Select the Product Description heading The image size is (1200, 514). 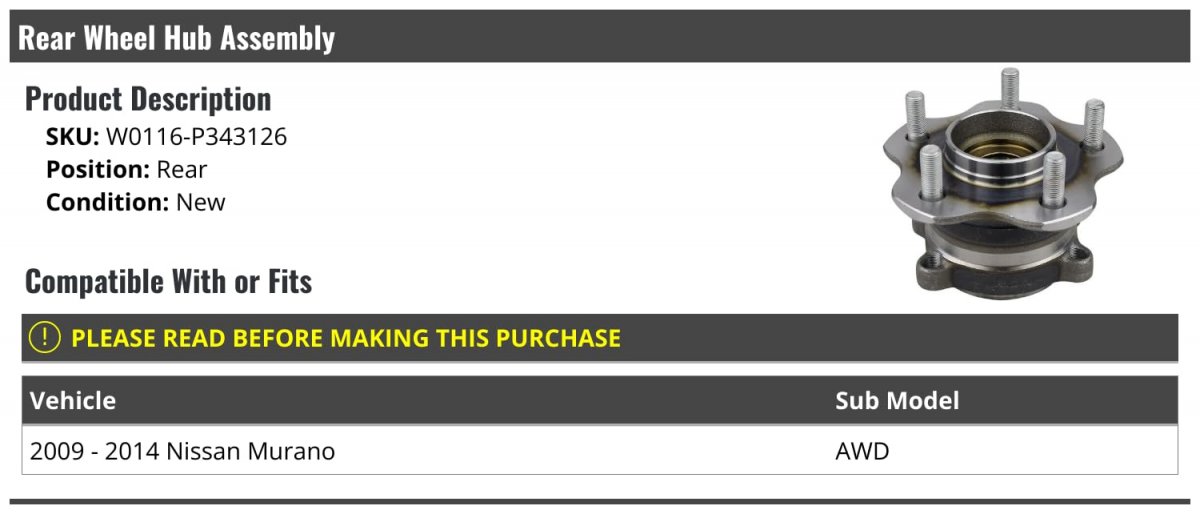click(x=148, y=99)
